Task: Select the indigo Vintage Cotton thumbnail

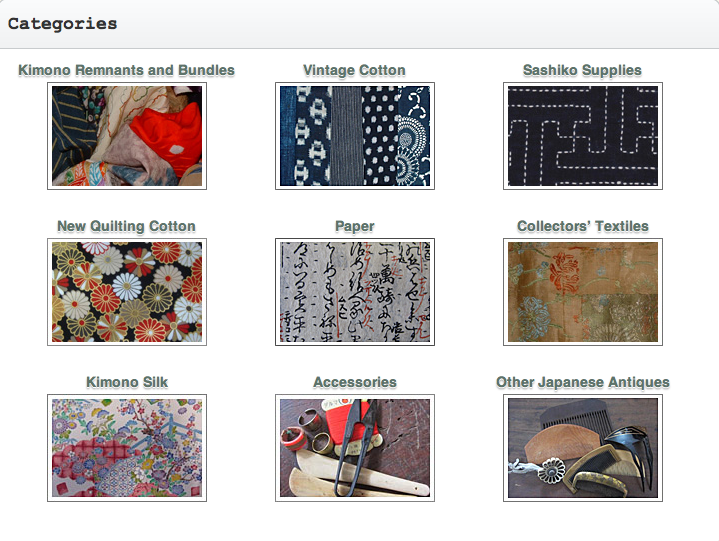Action: pos(355,136)
